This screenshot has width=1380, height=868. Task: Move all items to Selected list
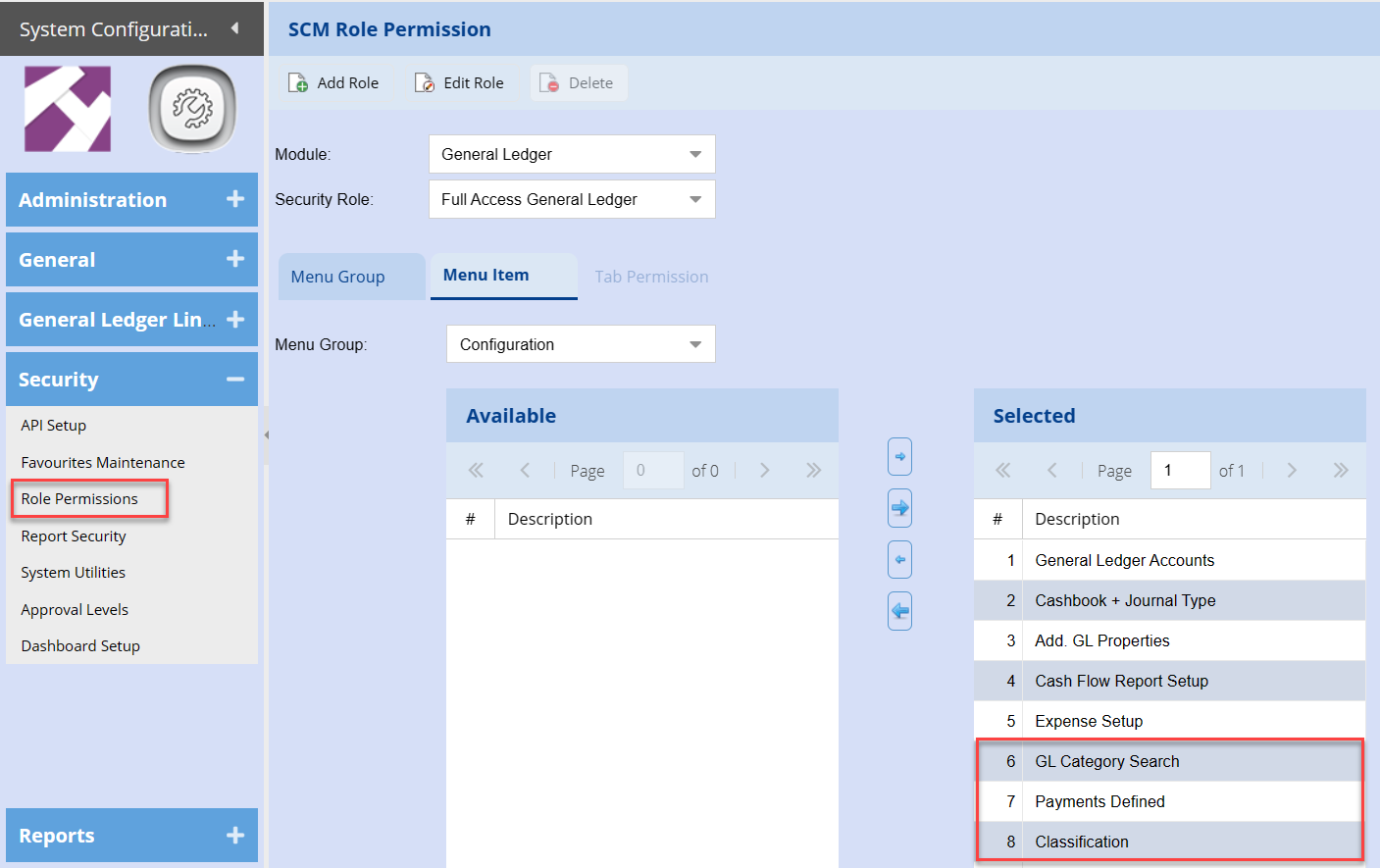pyautogui.click(x=899, y=508)
